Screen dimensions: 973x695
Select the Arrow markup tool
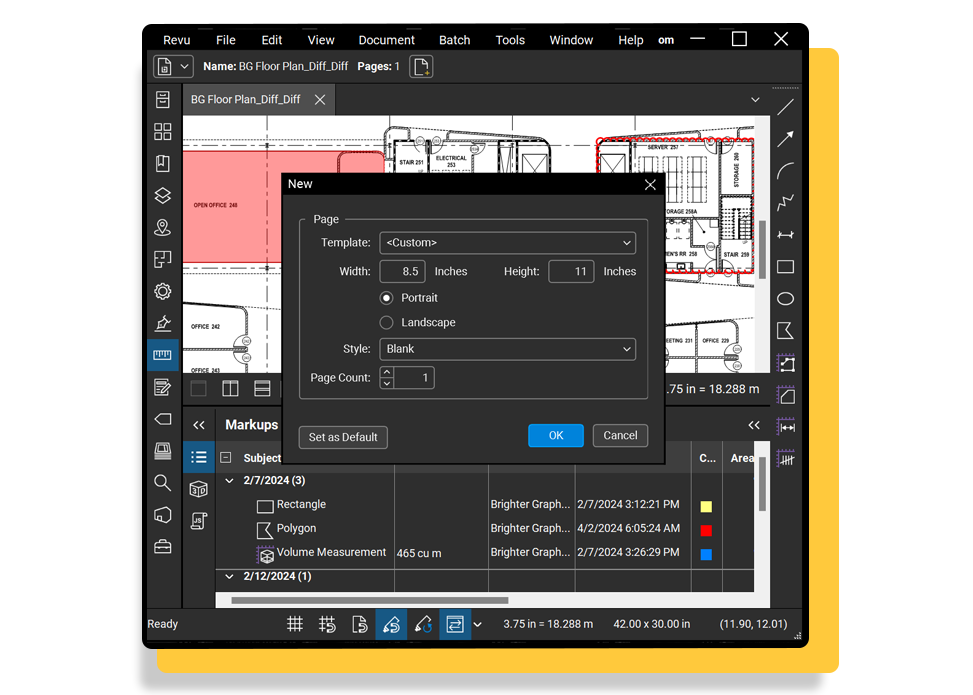pos(786,139)
